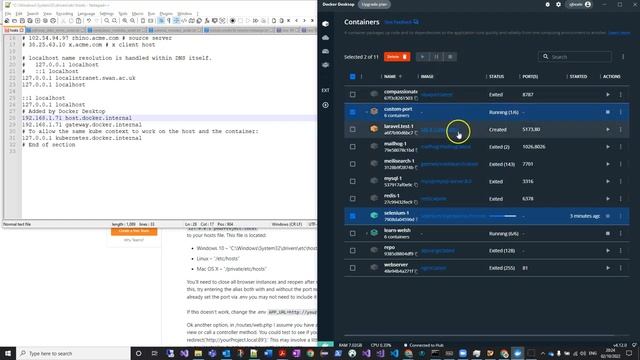This screenshot has height=360, width=640.
Task: Check the mysql-1 checkbox
Action: click(x=353, y=181)
